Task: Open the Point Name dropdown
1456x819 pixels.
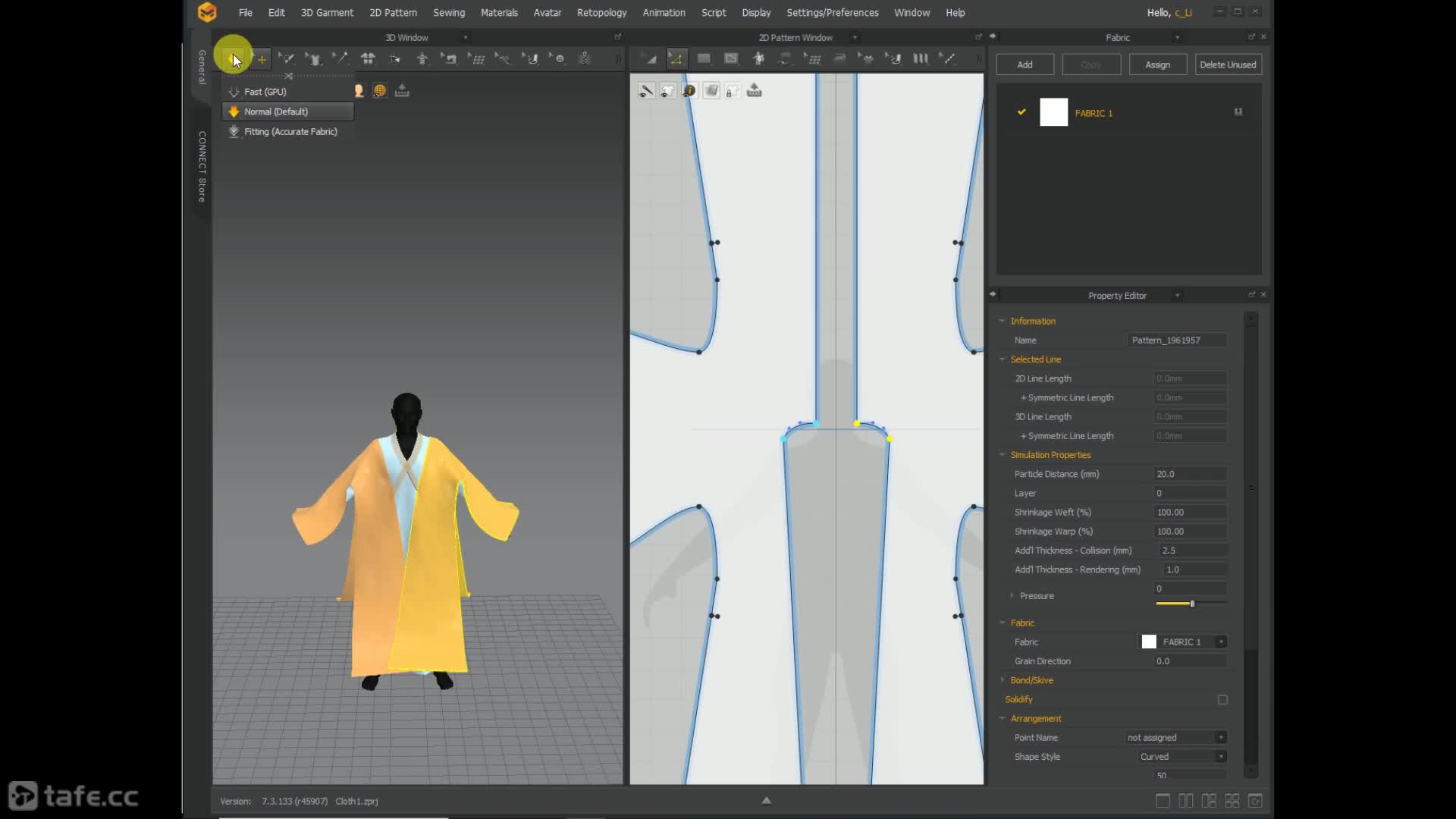Action: pyautogui.click(x=1175, y=737)
